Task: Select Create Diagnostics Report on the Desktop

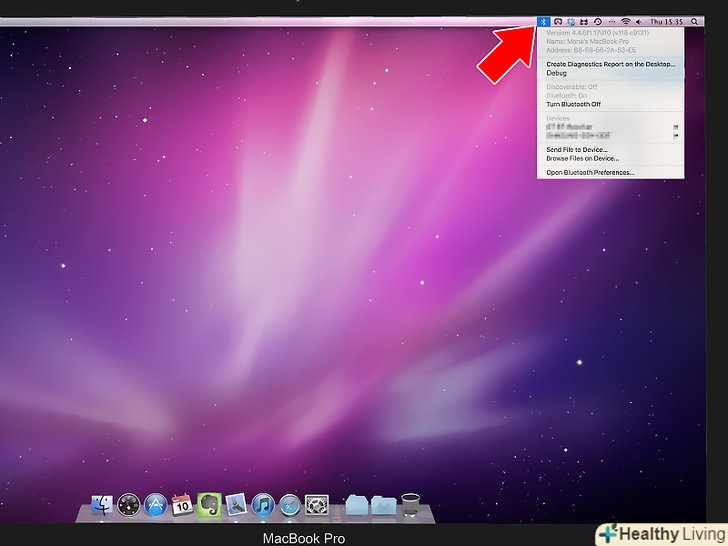Action: [610, 64]
